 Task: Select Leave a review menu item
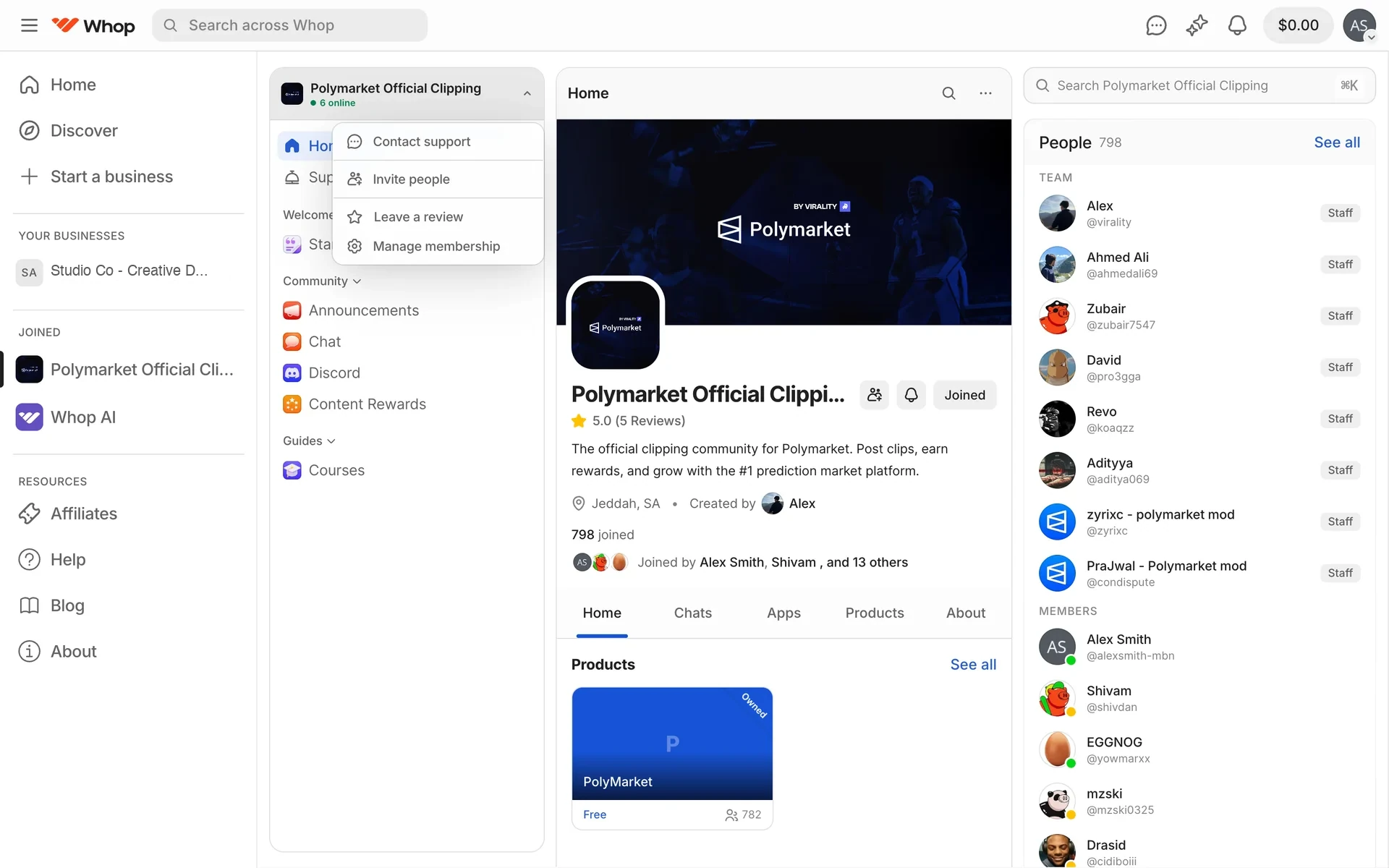pyautogui.click(x=438, y=217)
